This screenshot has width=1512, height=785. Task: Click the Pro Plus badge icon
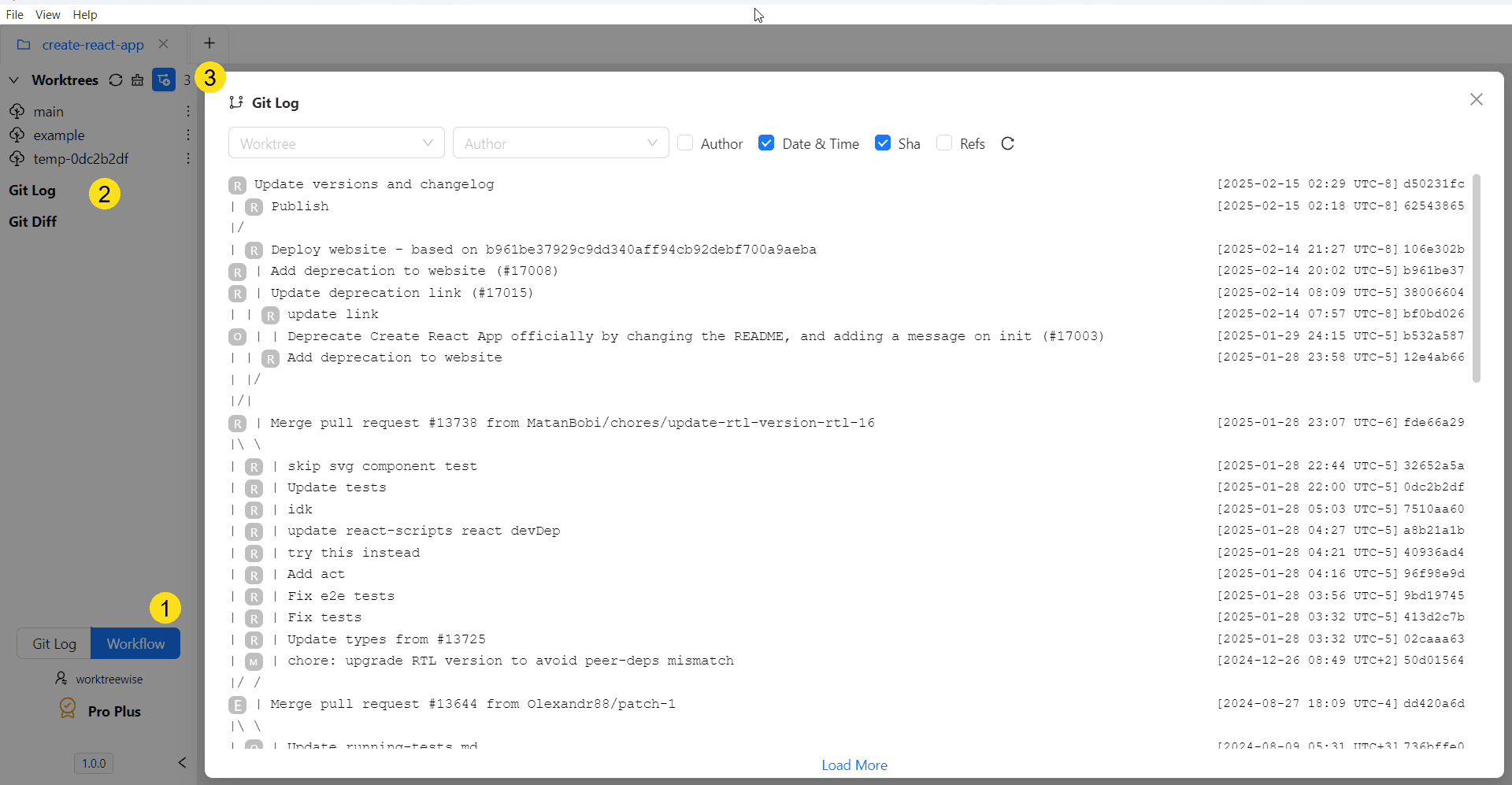68,709
